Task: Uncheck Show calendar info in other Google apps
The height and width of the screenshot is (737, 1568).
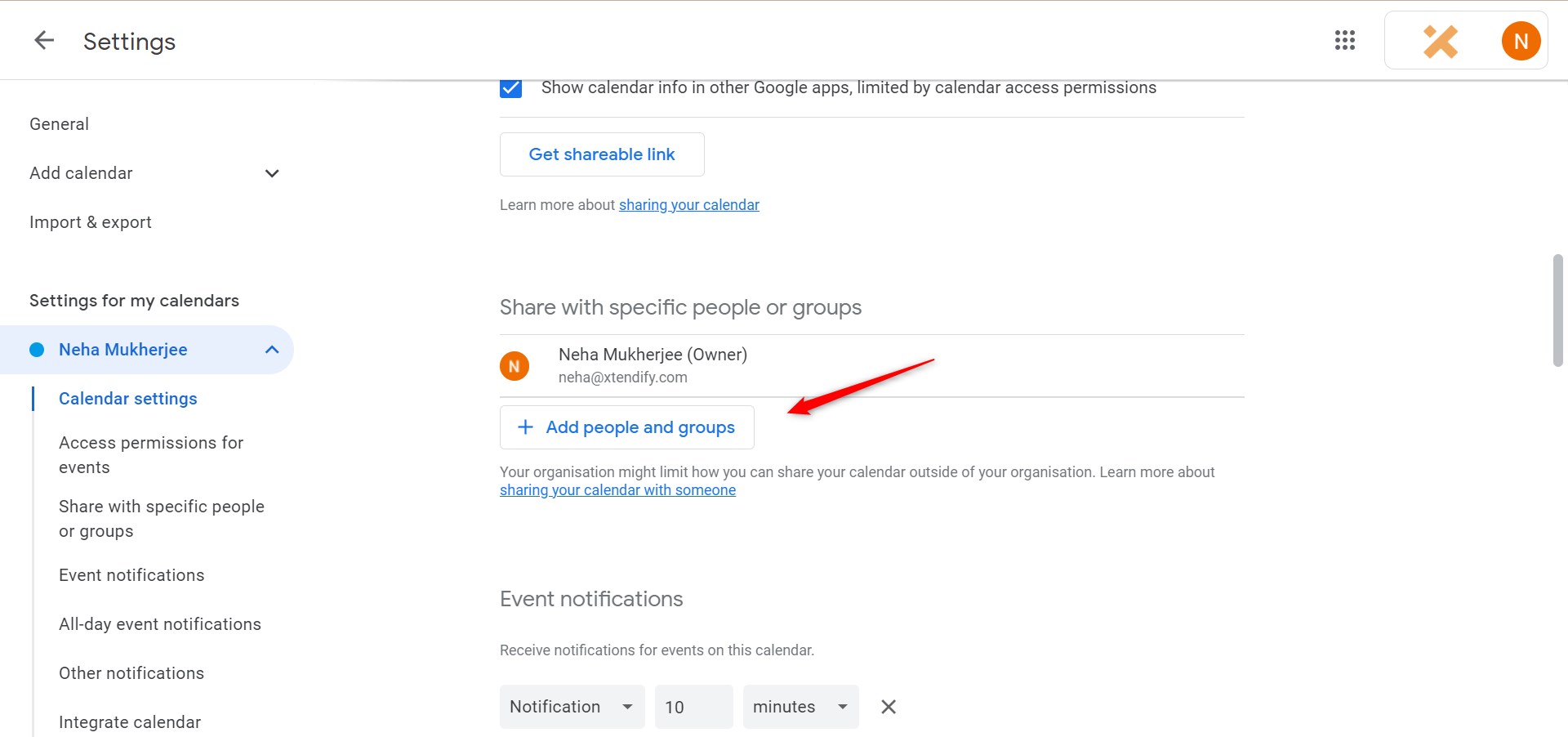Action: tap(510, 87)
